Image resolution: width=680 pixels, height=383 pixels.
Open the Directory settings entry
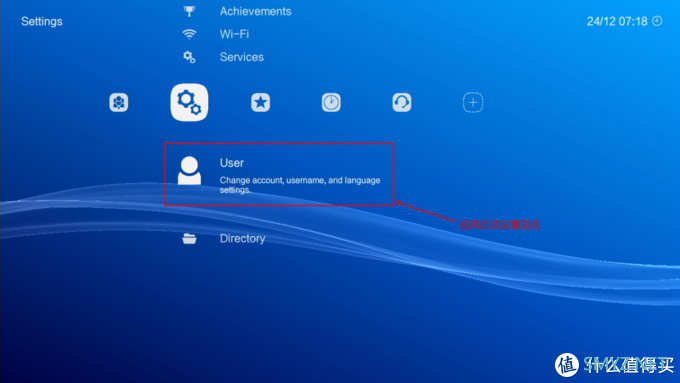click(242, 238)
